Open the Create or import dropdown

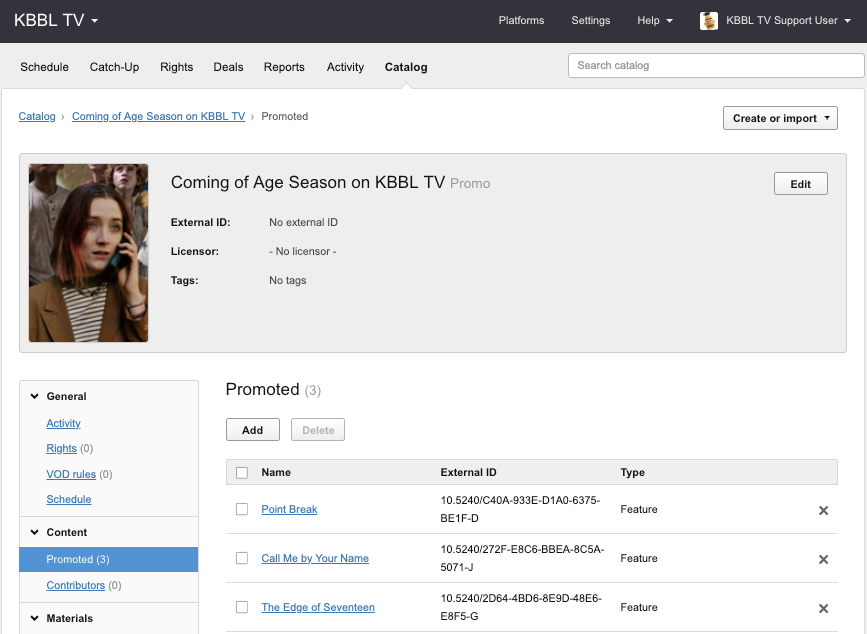780,118
